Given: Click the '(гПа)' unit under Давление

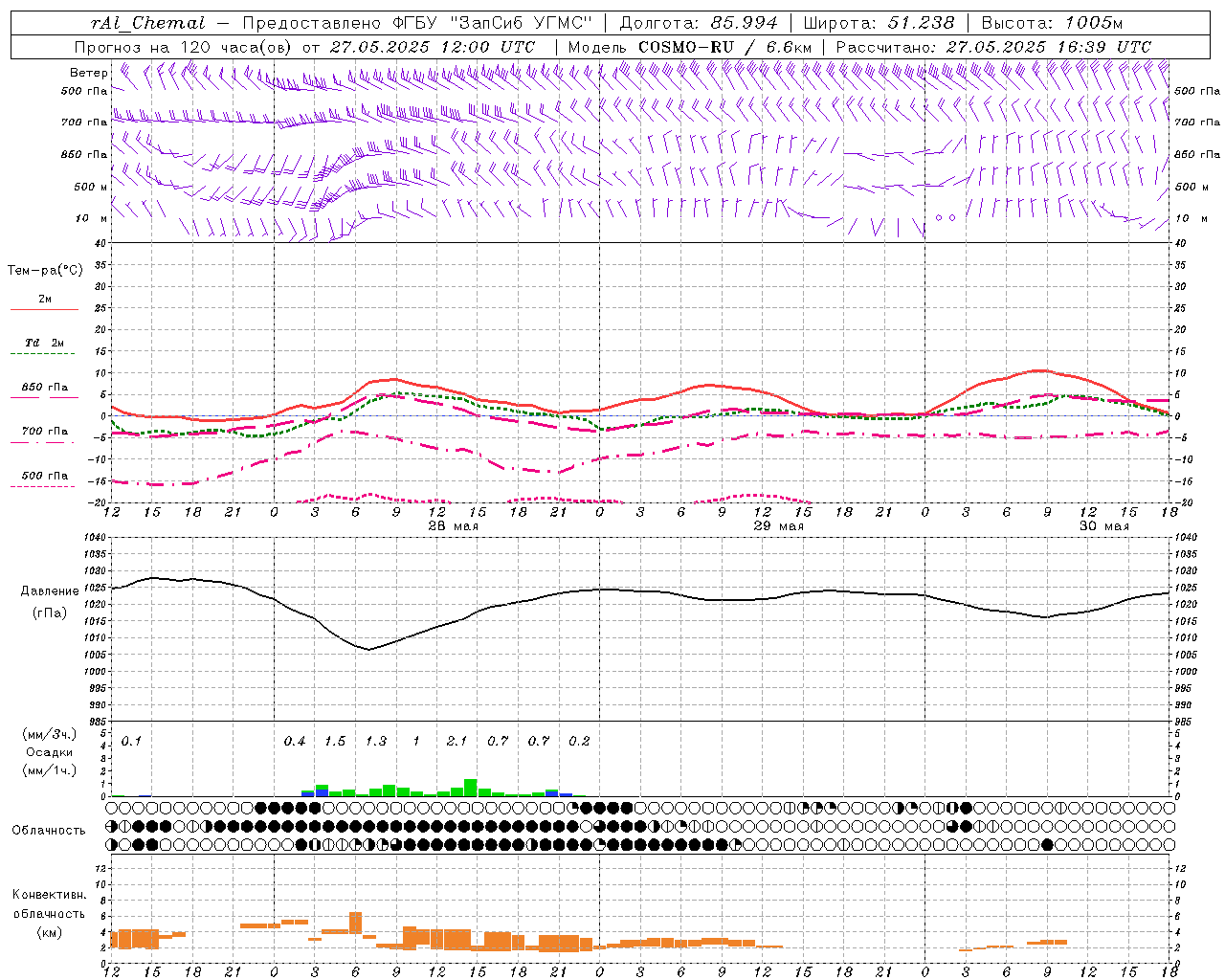Looking at the screenshot, I should point(50,613).
